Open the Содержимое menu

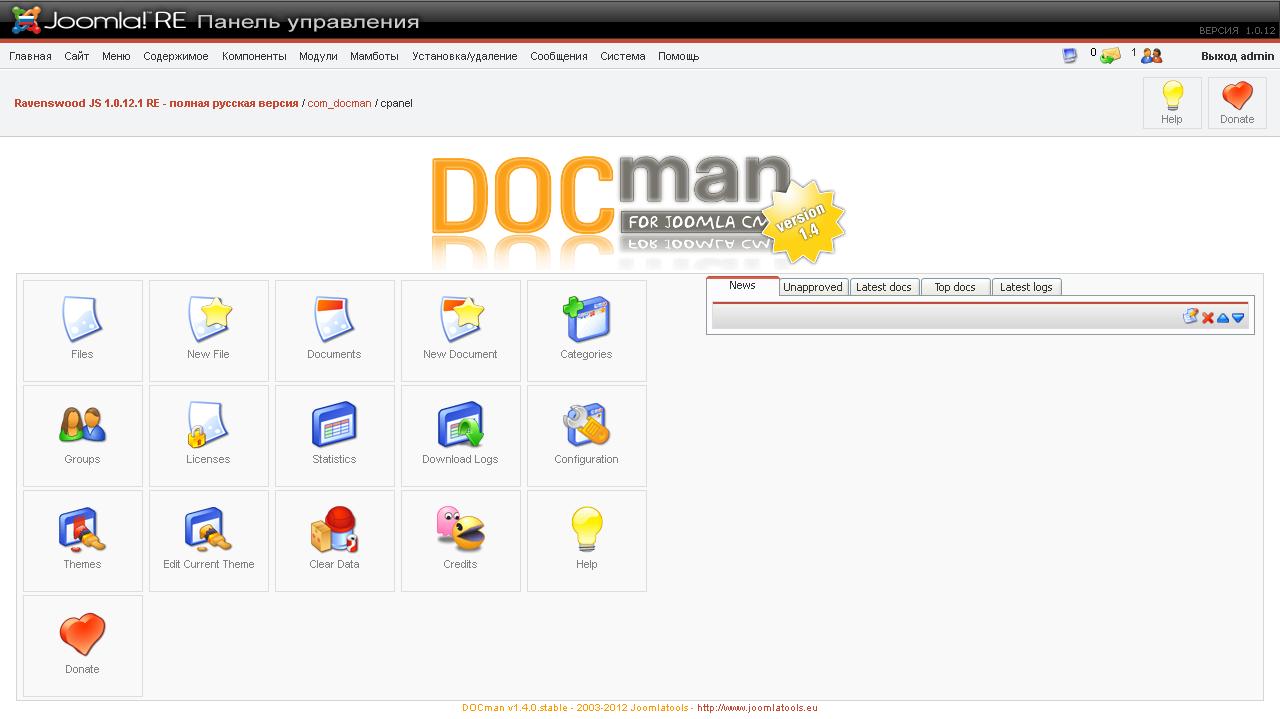coord(176,56)
